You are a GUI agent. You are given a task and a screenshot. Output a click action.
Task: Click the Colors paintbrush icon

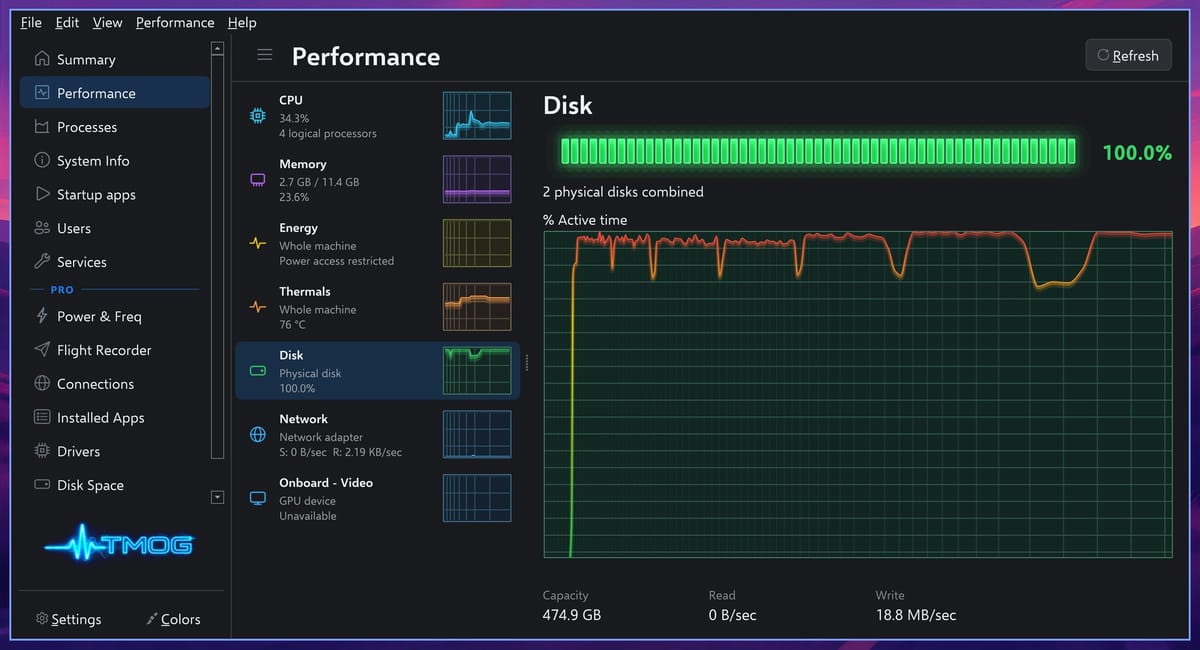[152, 619]
